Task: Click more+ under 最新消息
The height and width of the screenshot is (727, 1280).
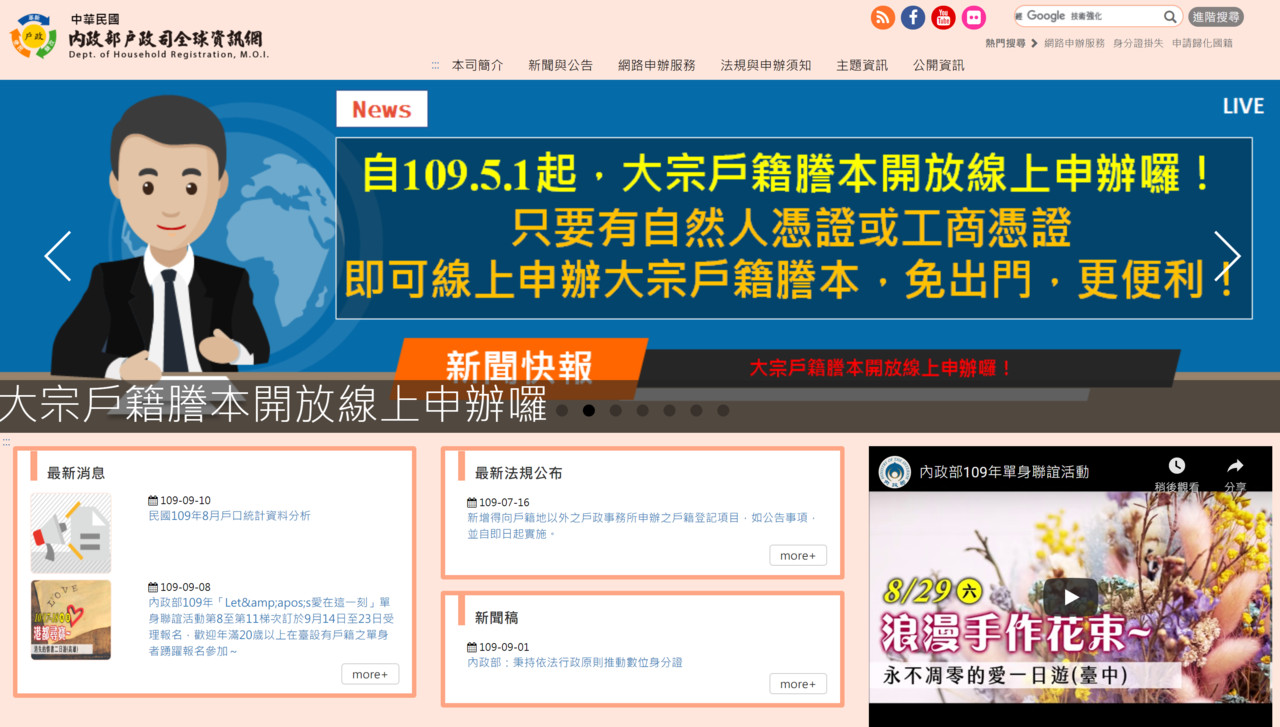Action: tap(370, 674)
